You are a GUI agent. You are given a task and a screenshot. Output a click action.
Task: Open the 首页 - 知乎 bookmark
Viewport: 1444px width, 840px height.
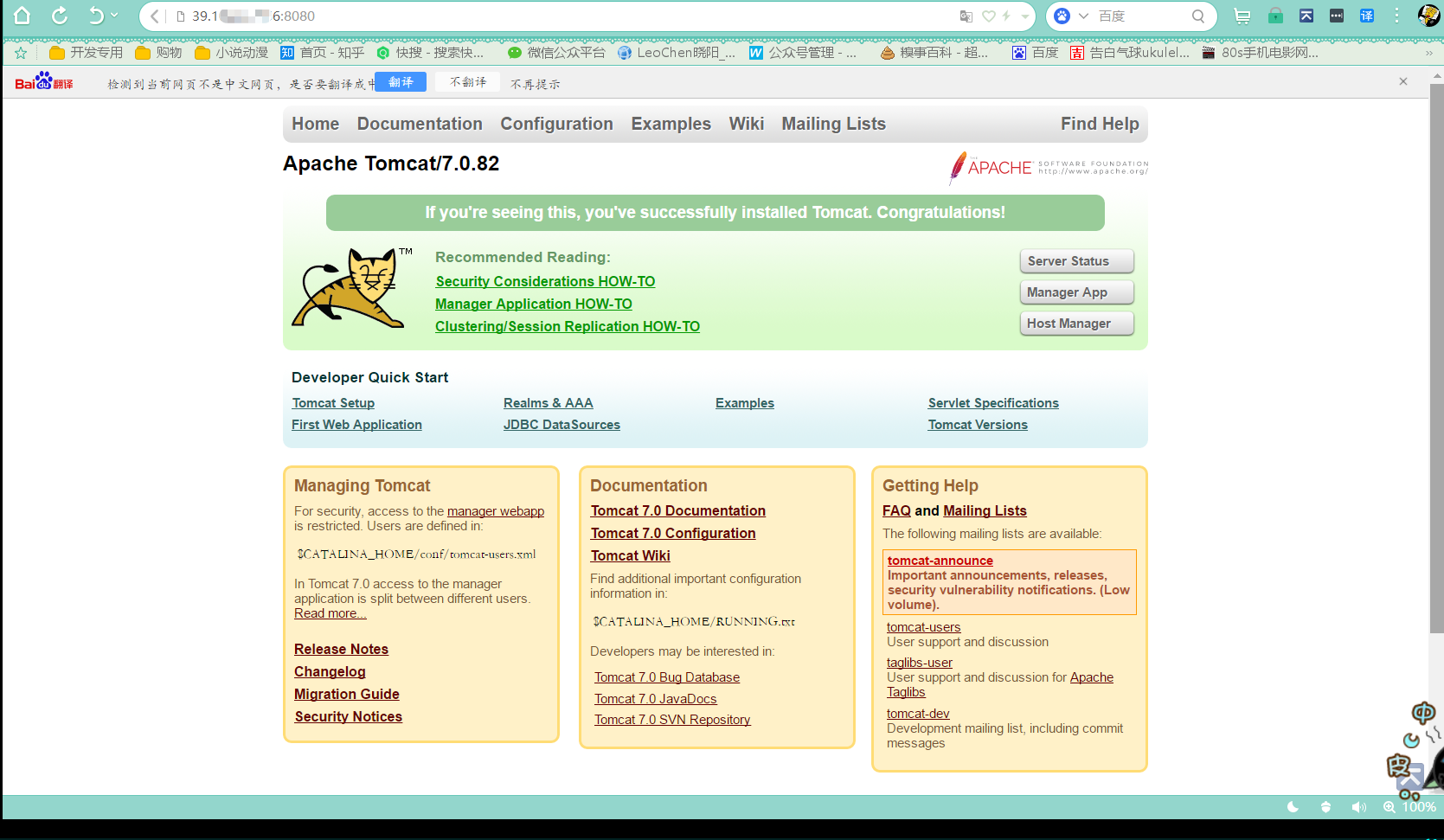(x=323, y=53)
